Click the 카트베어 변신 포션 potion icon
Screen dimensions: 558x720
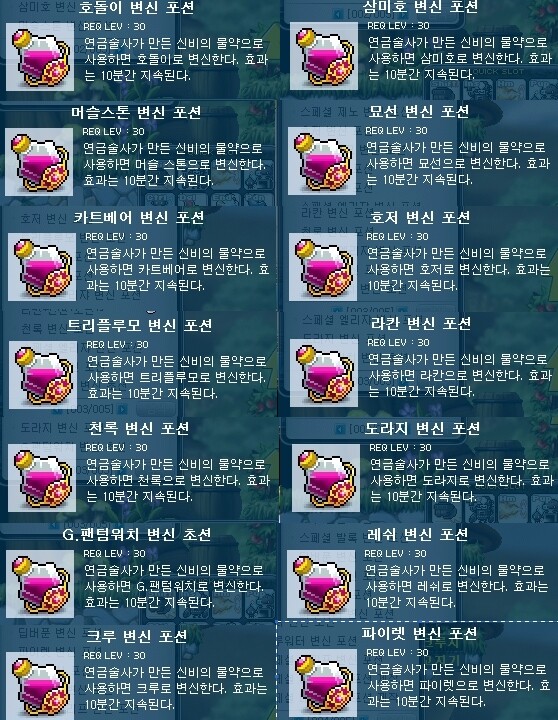coord(42,267)
